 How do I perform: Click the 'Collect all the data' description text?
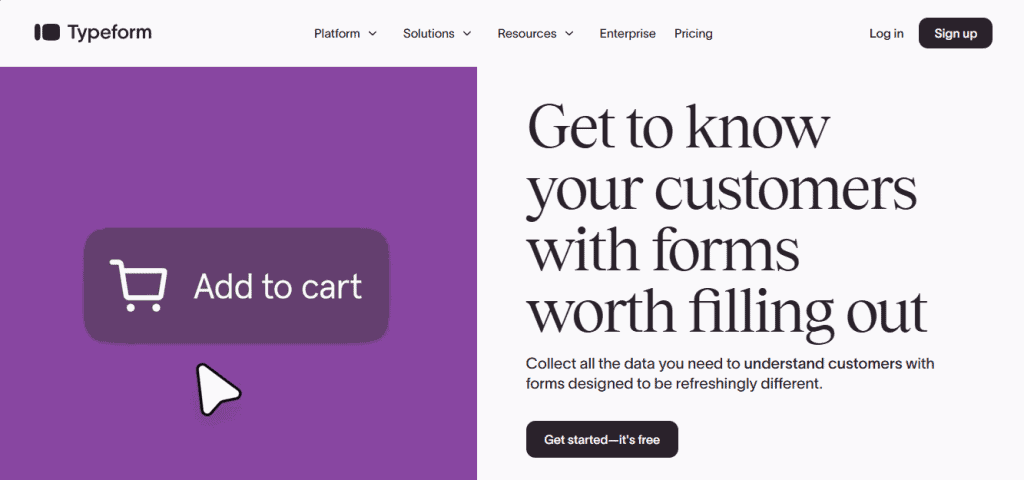(730, 373)
